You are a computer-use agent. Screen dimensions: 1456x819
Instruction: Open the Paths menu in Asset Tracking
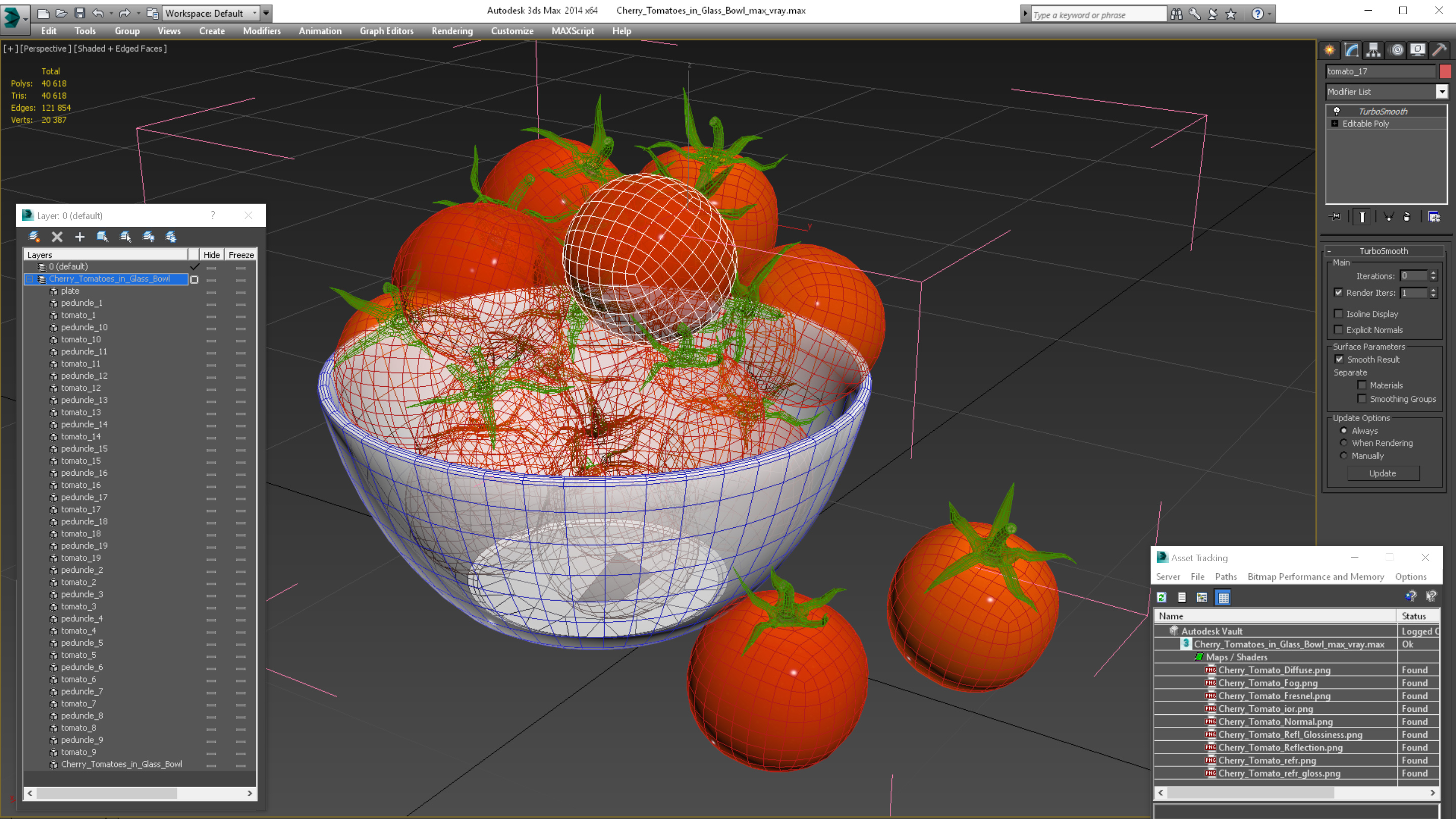pos(1225,576)
